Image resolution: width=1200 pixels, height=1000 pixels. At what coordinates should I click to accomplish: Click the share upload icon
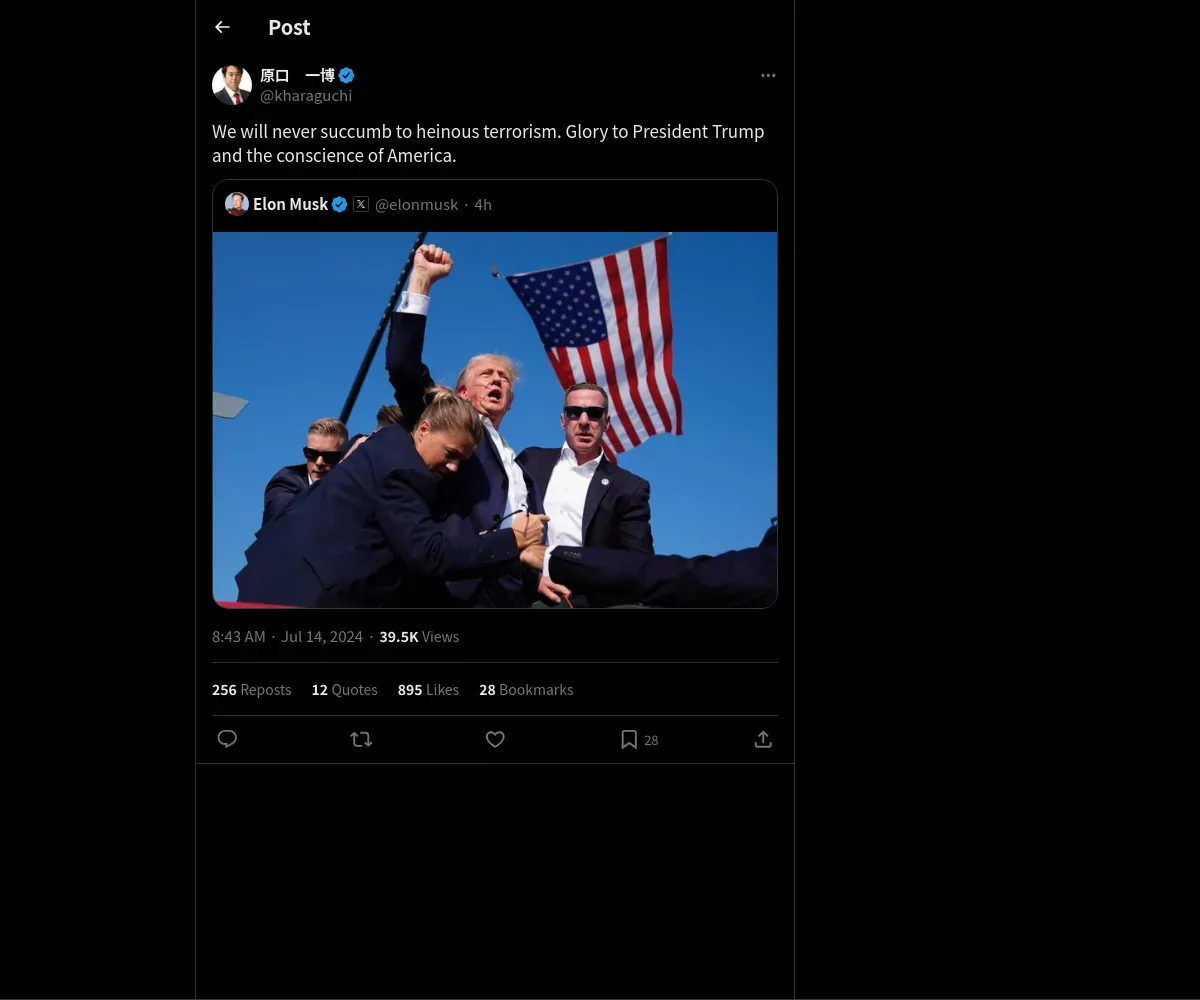pyautogui.click(x=763, y=739)
